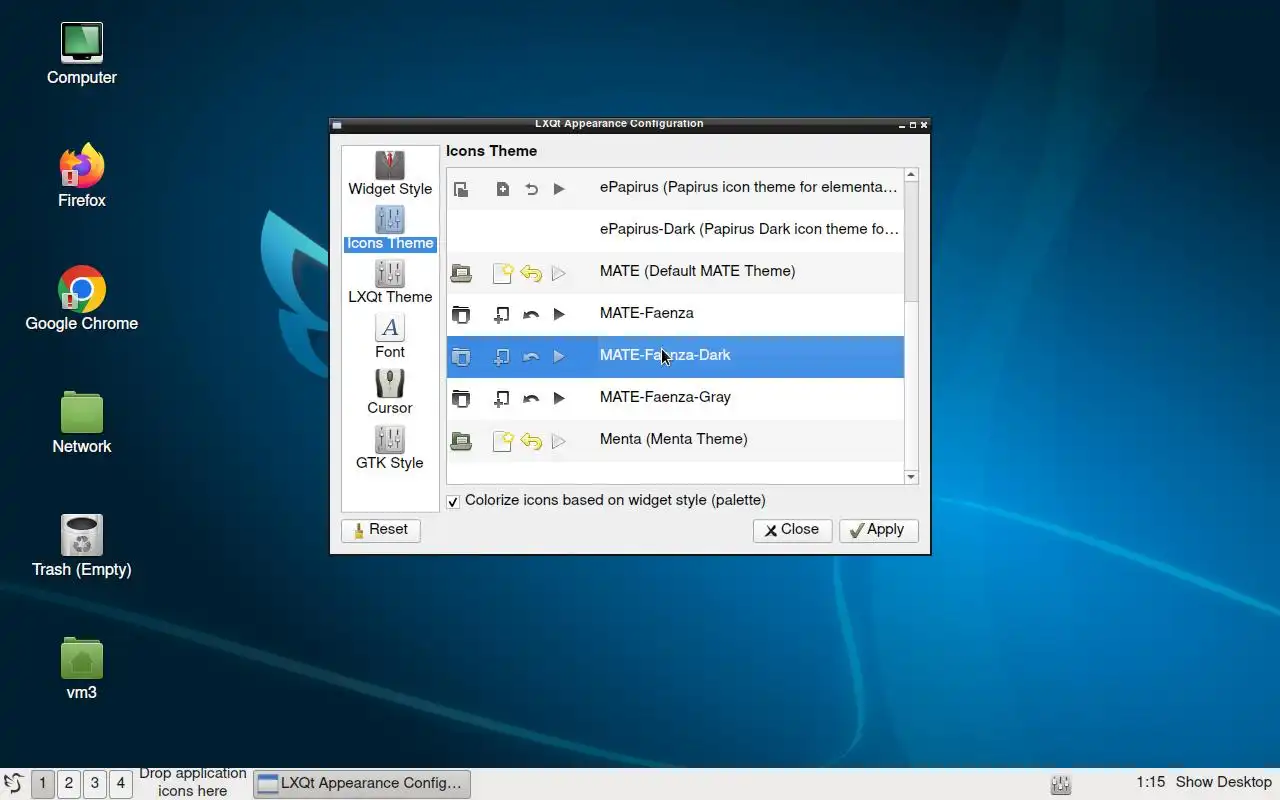Click the theme list scrollbar handle
The image size is (1280, 800).
[911, 242]
